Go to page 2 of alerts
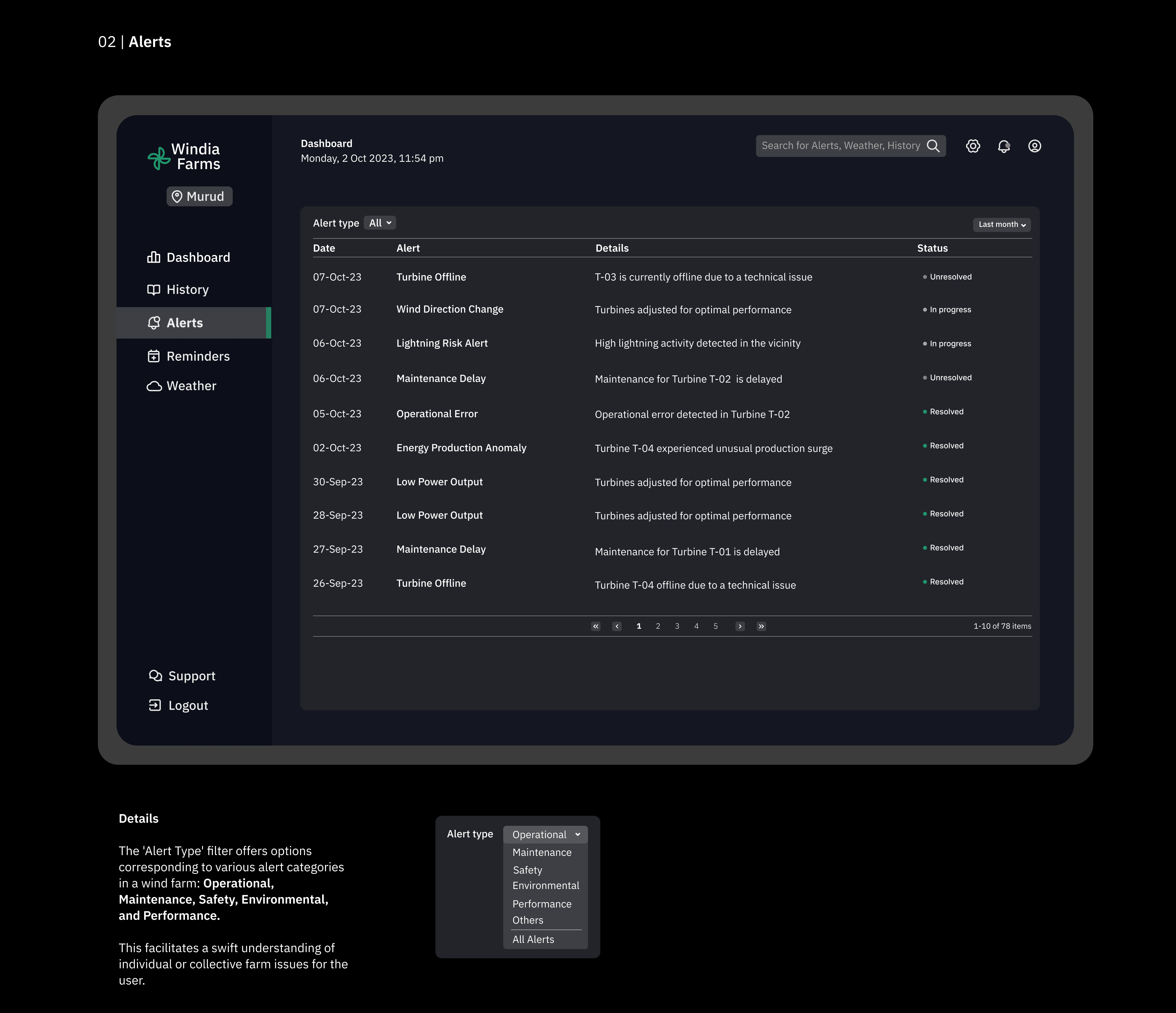Image resolution: width=1176 pixels, height=1013 pixels. coord(658,626)
